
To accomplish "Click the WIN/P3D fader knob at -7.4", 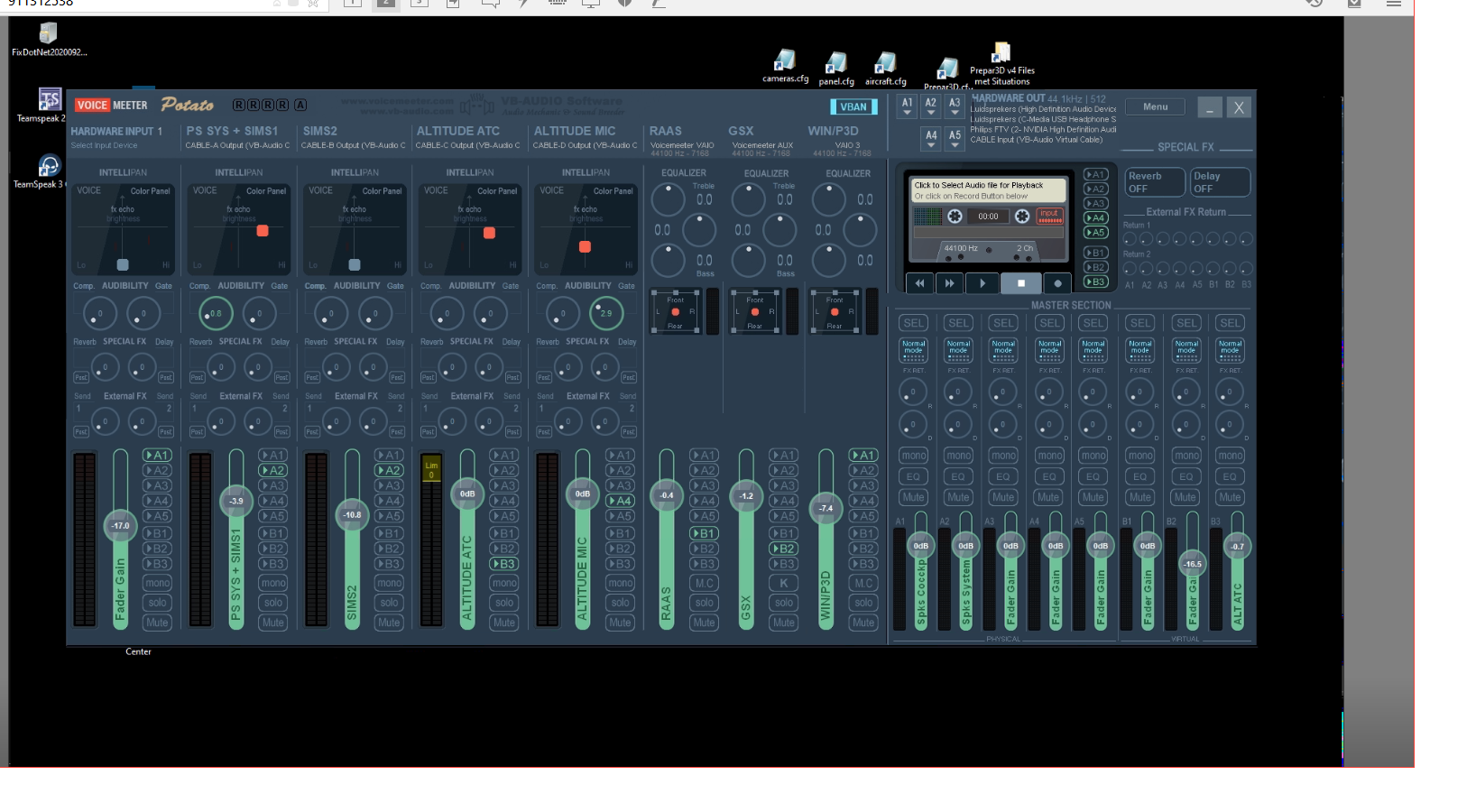I will [826, 508].
